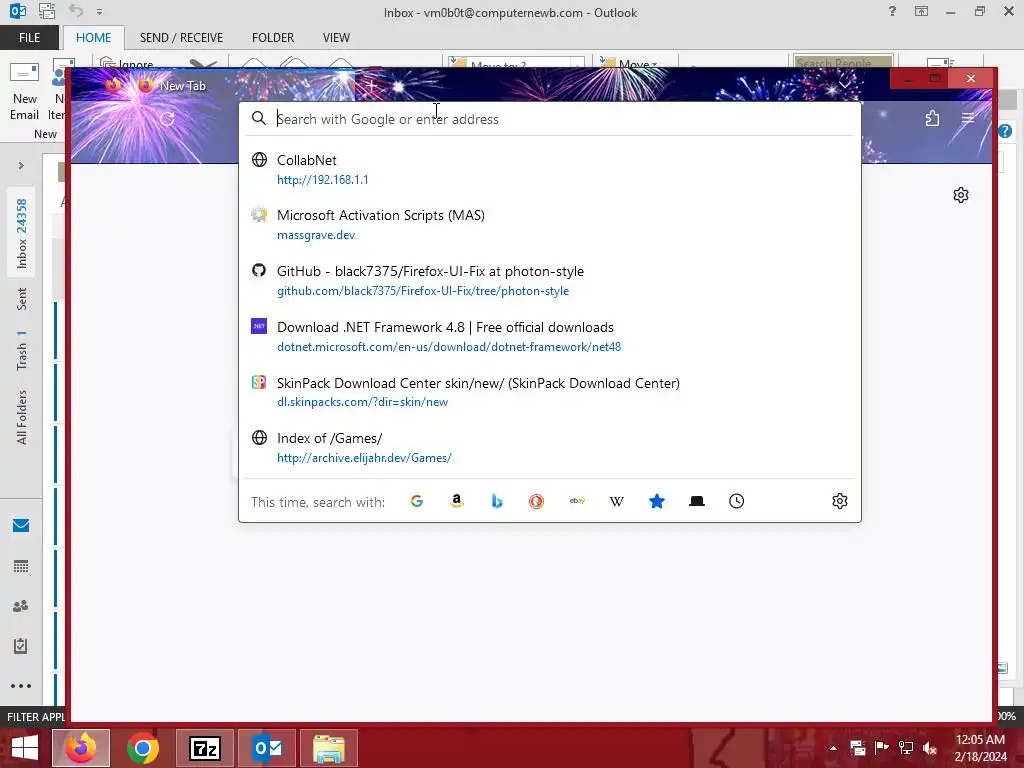Search this time with DuckDuckGo icon
The height and width of the screenshot is (768, 1024).
[536, 501]
